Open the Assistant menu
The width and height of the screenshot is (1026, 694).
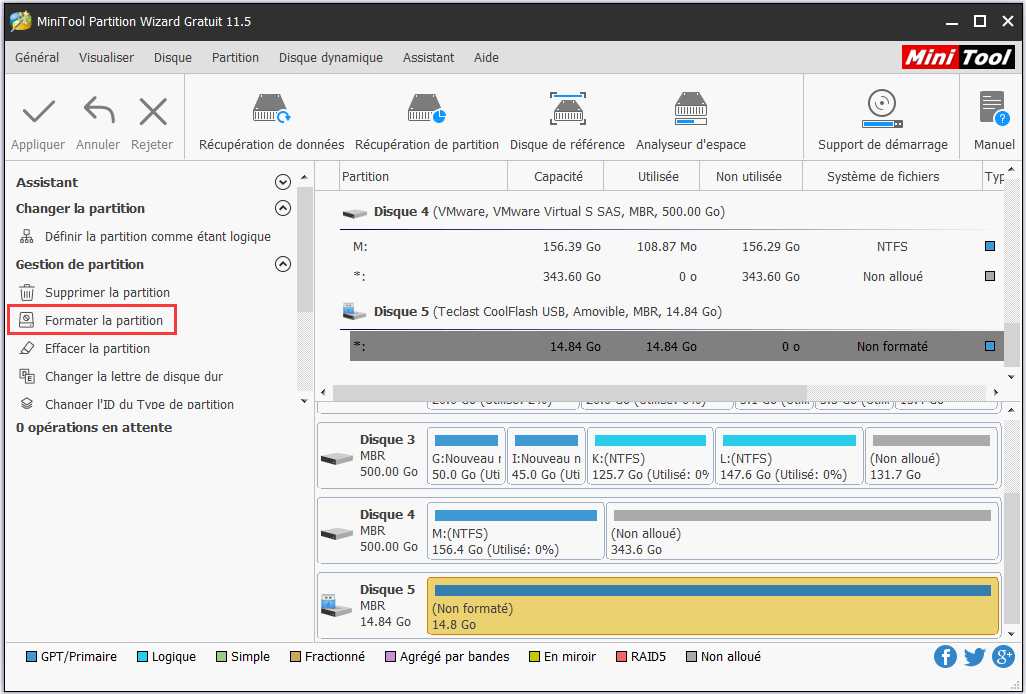tap(429, 58)
